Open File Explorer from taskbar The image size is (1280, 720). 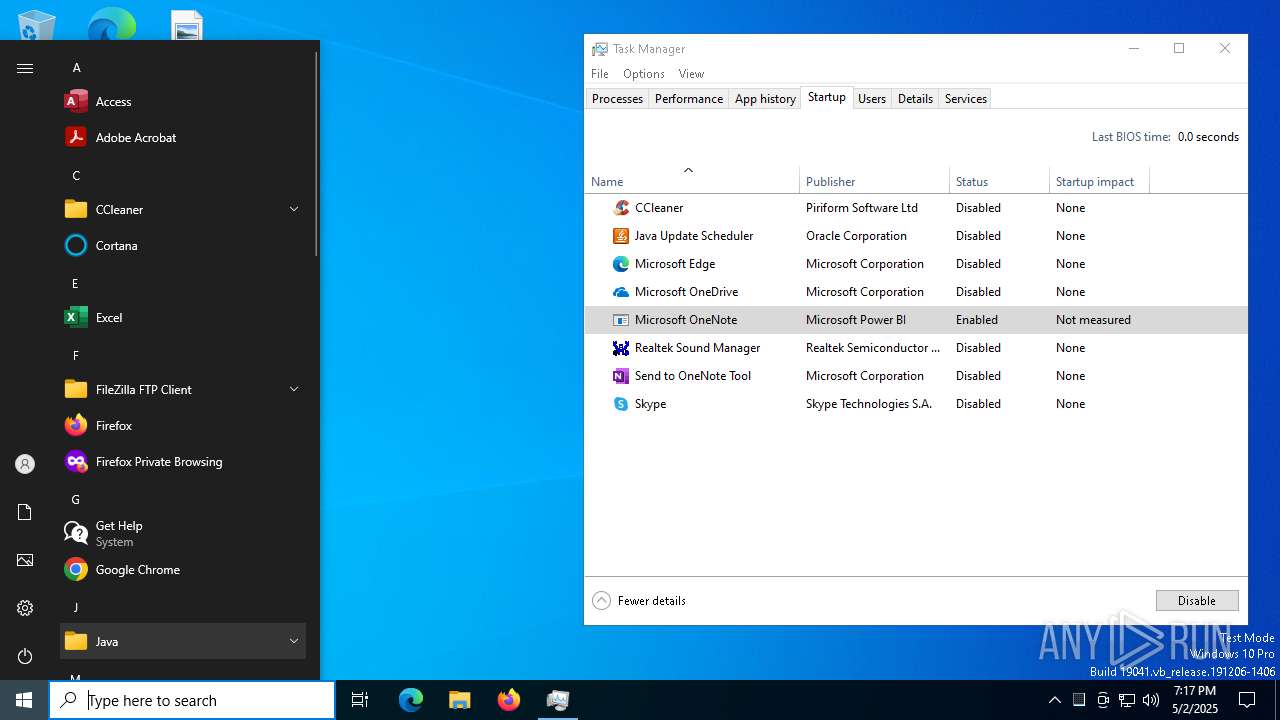pos(460,700)
